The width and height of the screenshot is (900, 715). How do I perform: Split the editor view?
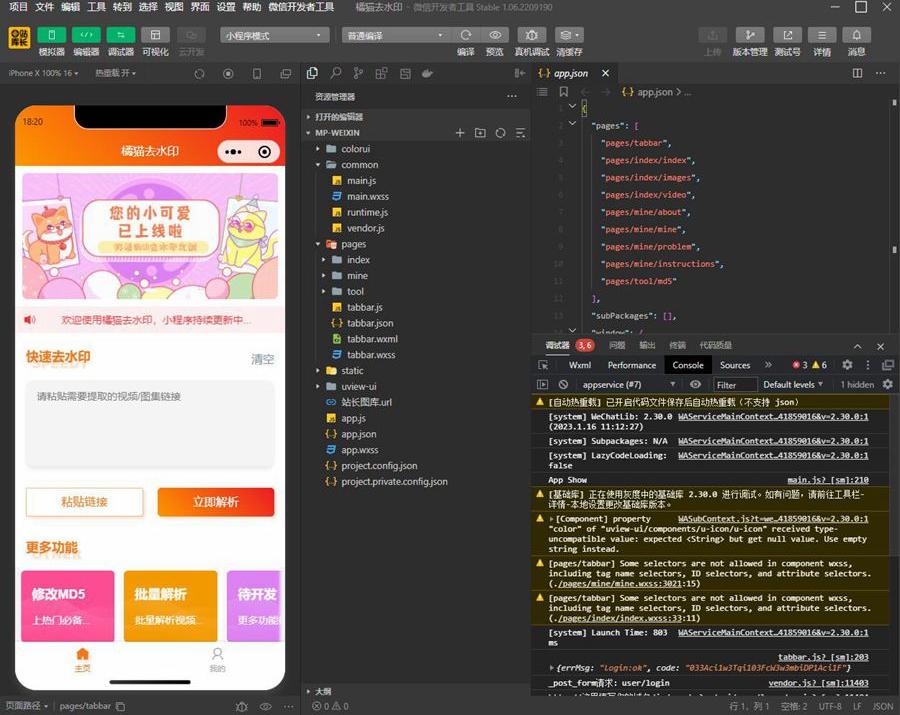tap(857, 73)
